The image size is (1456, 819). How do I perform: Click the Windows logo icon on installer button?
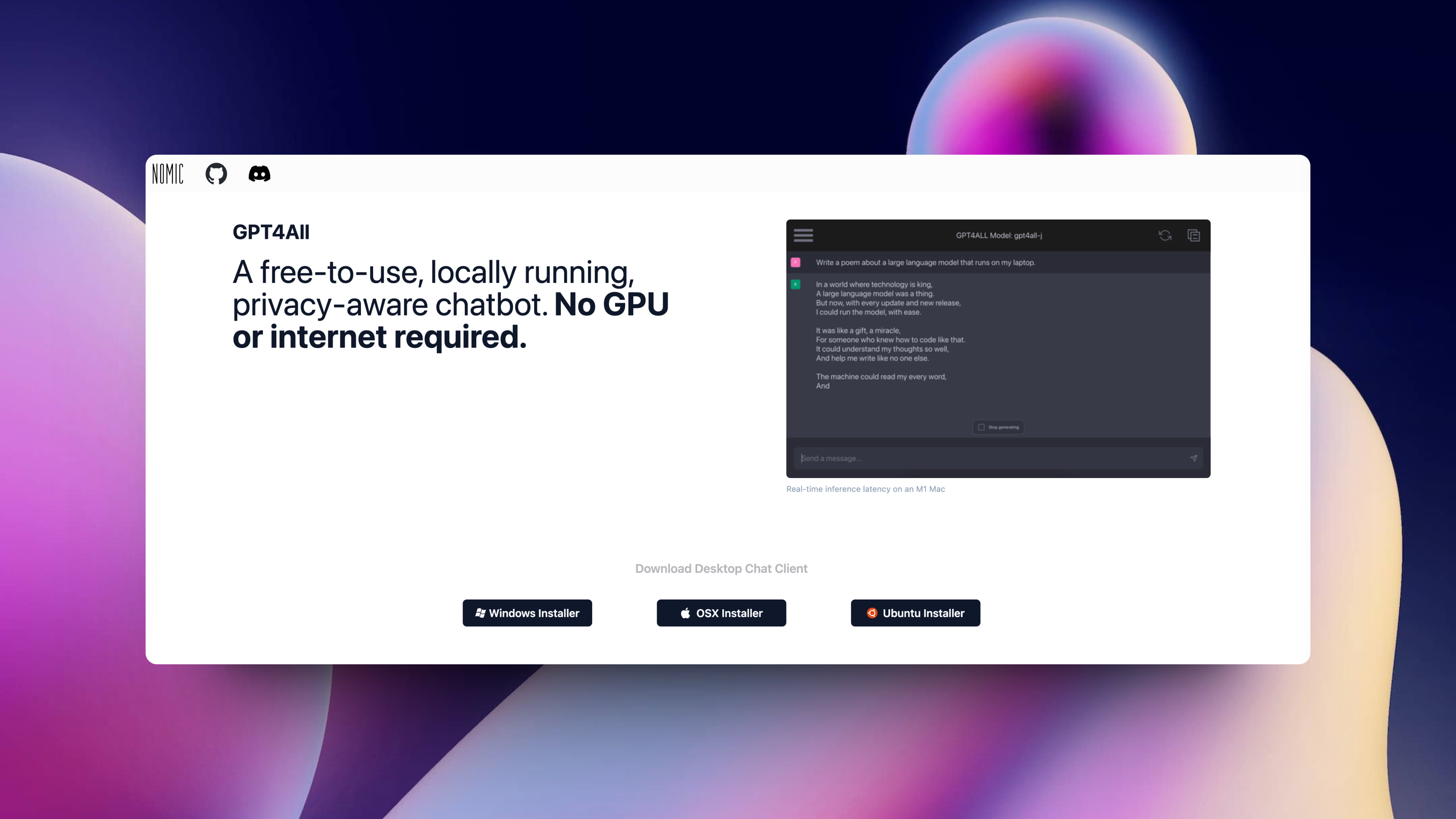[x=478, y=613]
